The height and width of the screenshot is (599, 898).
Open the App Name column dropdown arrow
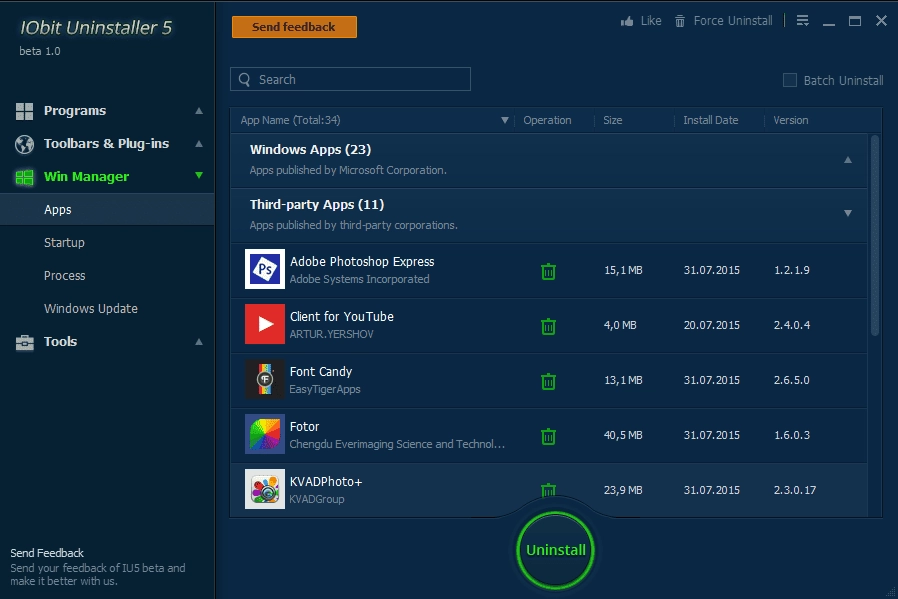pyautogui.click(x=505, y=120)
